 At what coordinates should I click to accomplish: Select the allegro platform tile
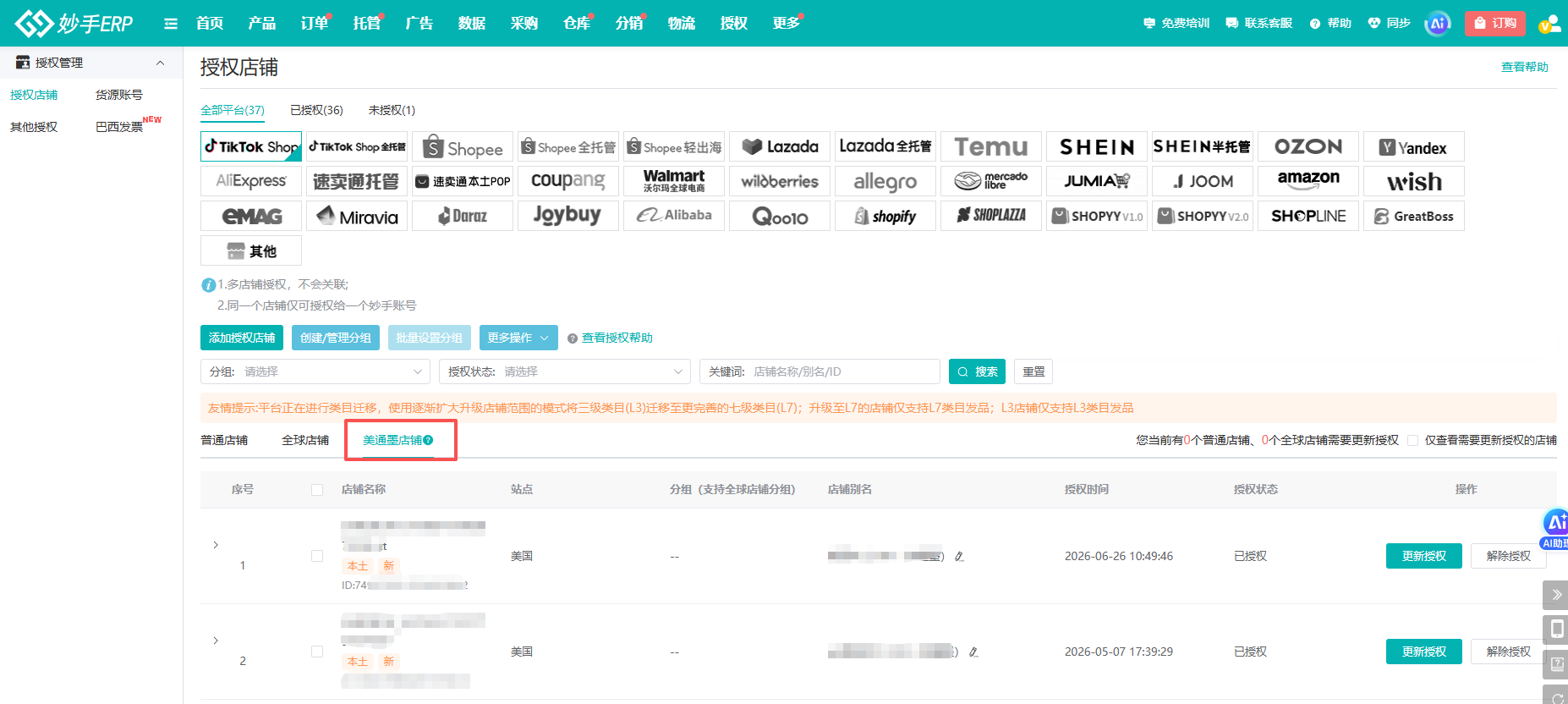pos(885,181)
